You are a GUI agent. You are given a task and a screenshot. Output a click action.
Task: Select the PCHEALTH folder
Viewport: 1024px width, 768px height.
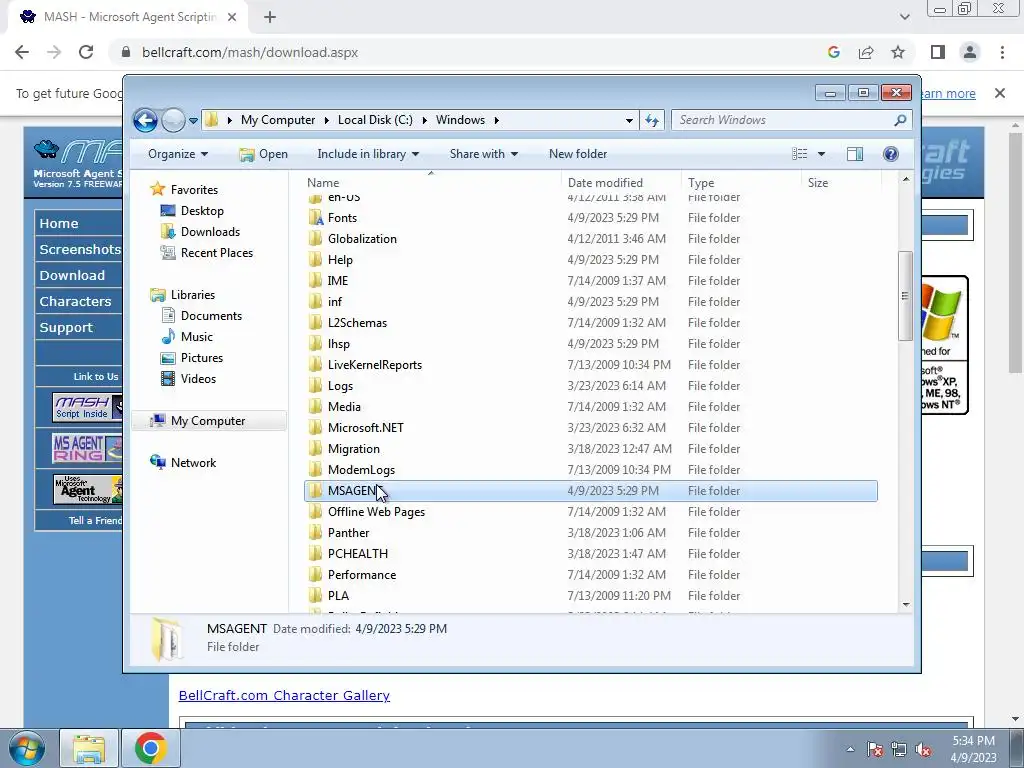point(590,554)
